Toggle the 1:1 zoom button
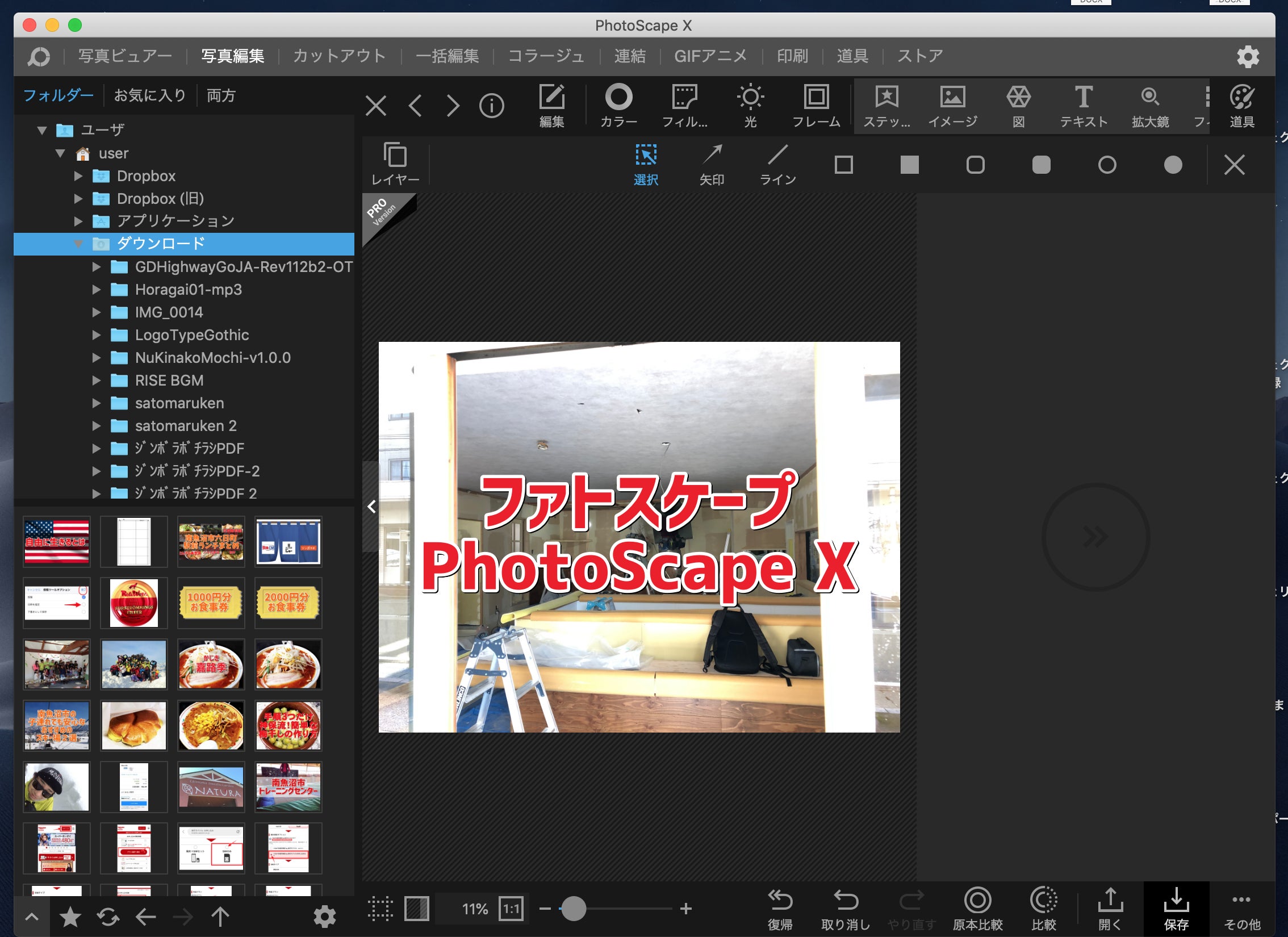The height and width of the screenshot is (937, 1288). coord(511,909)
